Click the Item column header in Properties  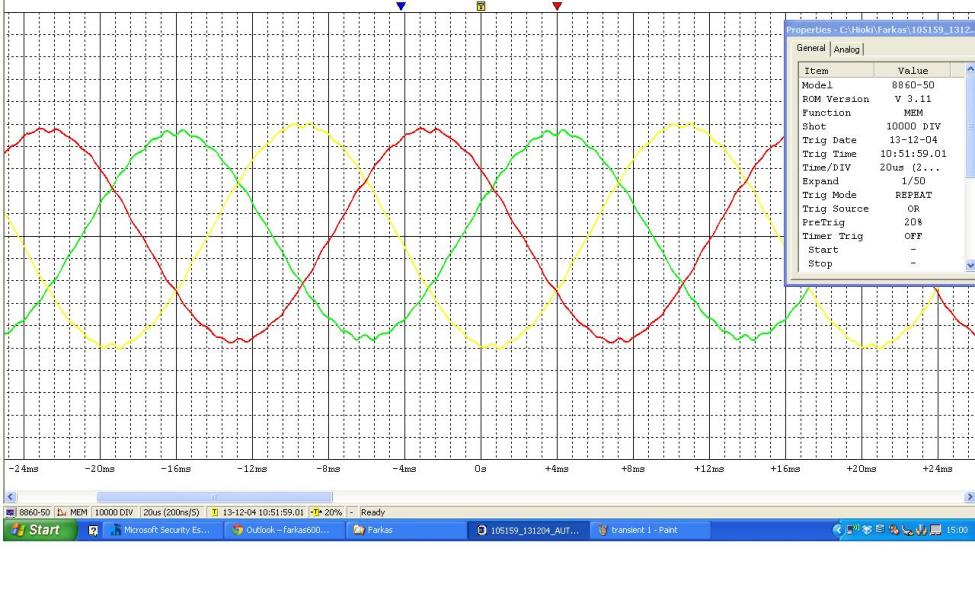836,70
